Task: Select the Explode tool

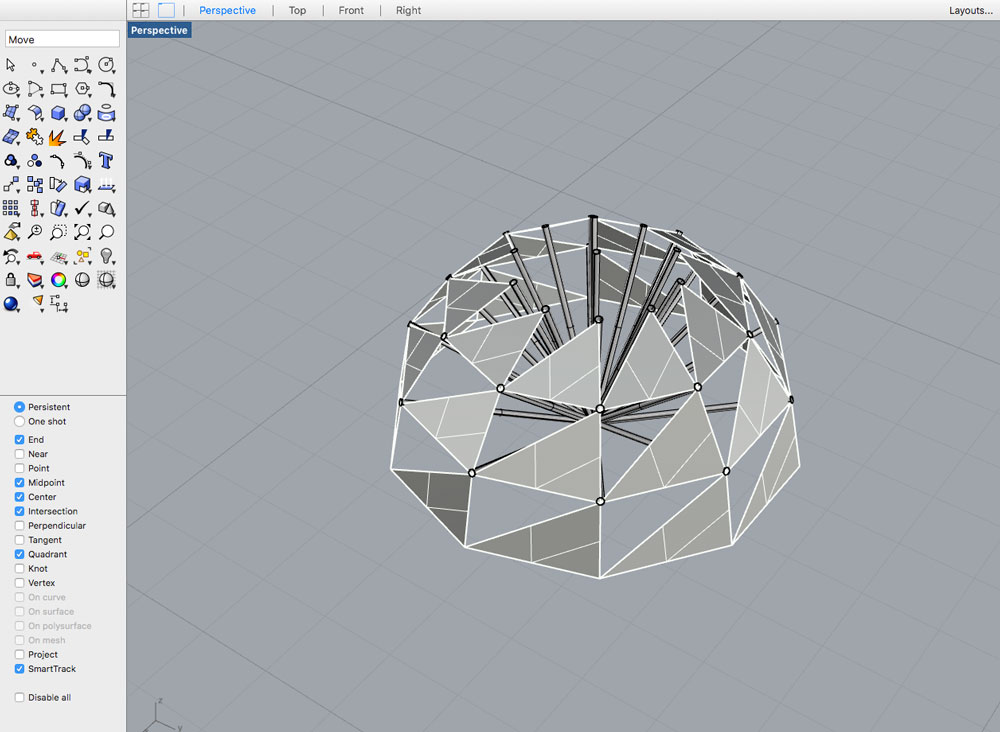Action: coord(59,136)
